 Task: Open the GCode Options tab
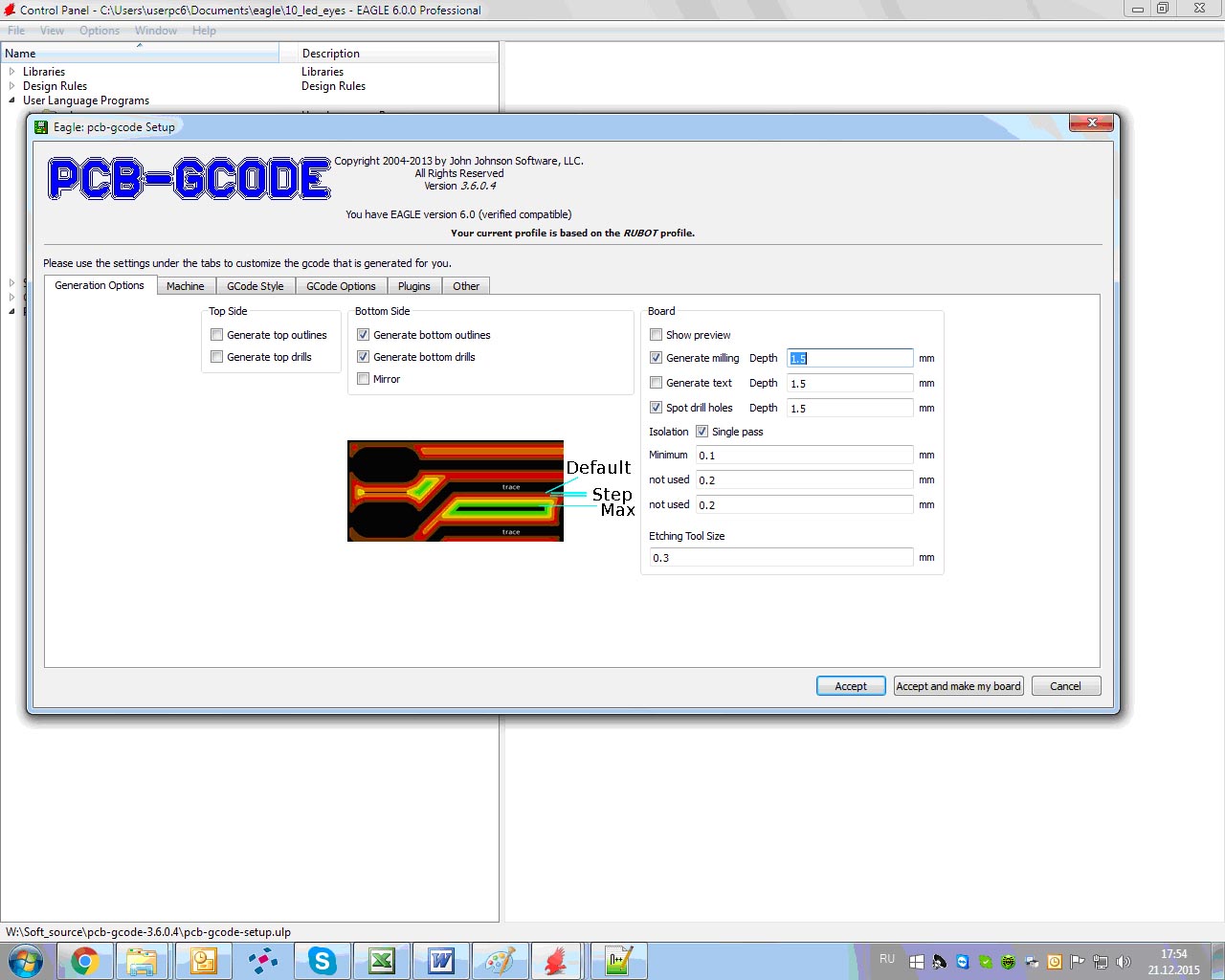click(341, 286)
